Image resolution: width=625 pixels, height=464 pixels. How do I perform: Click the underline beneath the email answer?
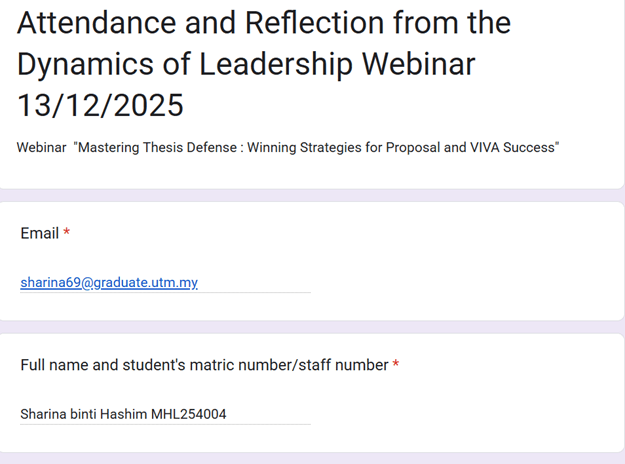[165, 293]
